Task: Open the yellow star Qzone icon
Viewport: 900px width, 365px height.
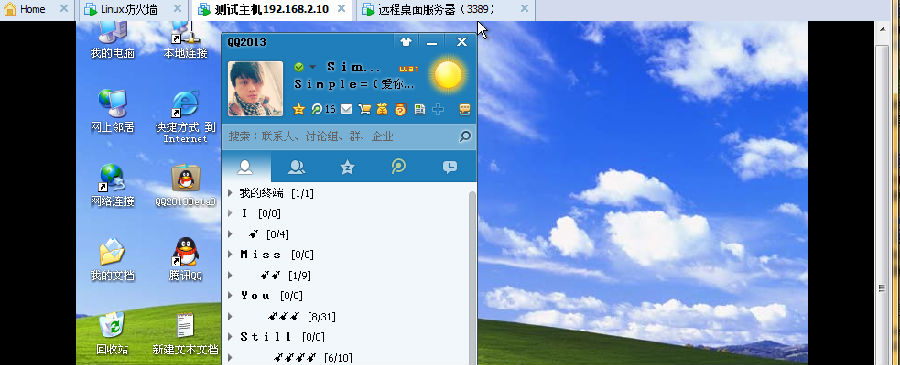Action: [298, 108]
